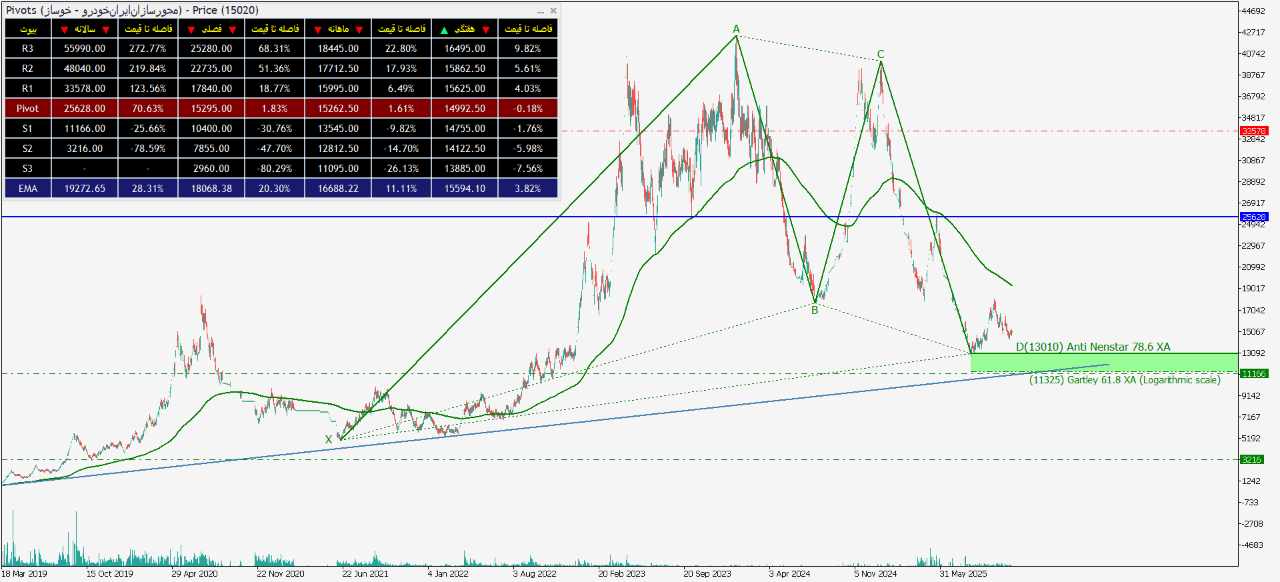
Task: Click the EMA row label cell
Action: tap(27, 187)
